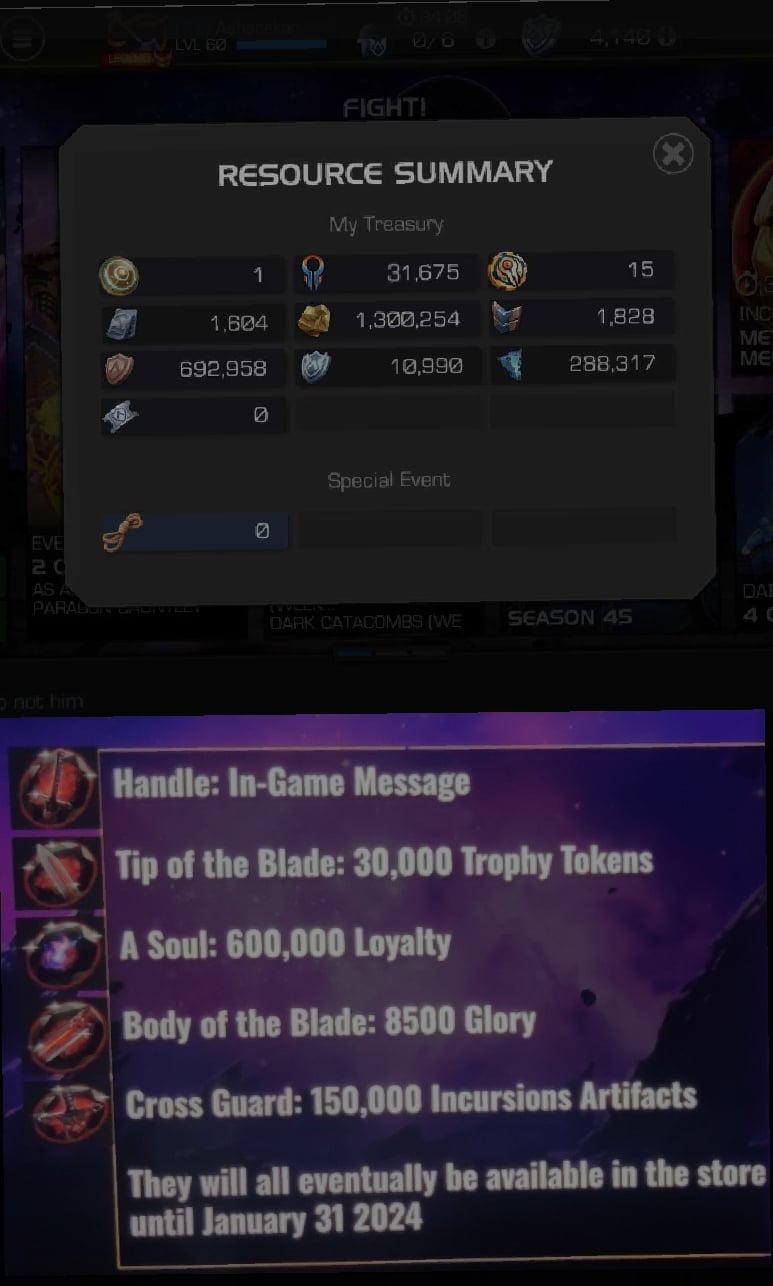Select the silver chip icon showing 1,604
The image size is (773, 1286).
(x=121, y=323)
